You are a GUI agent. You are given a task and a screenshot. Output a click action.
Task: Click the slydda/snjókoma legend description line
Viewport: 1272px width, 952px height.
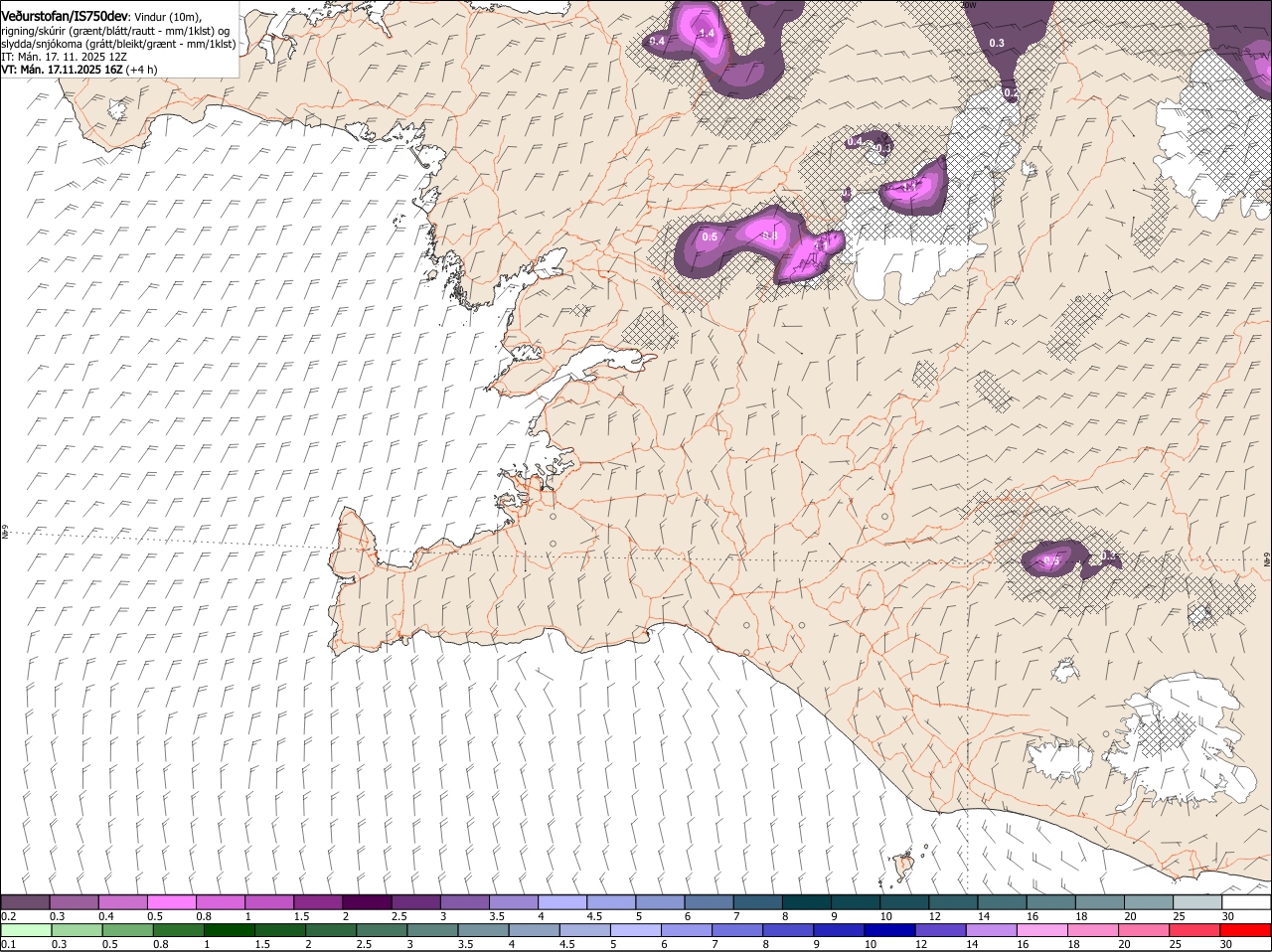118,44
